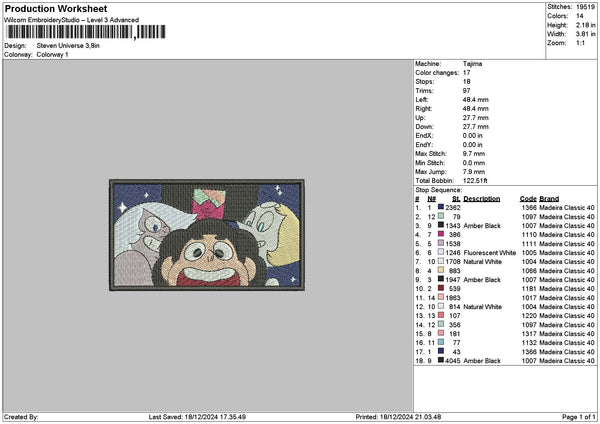
Task: Click the 'Created By:' footer label
Action: [x=21, y=417]
